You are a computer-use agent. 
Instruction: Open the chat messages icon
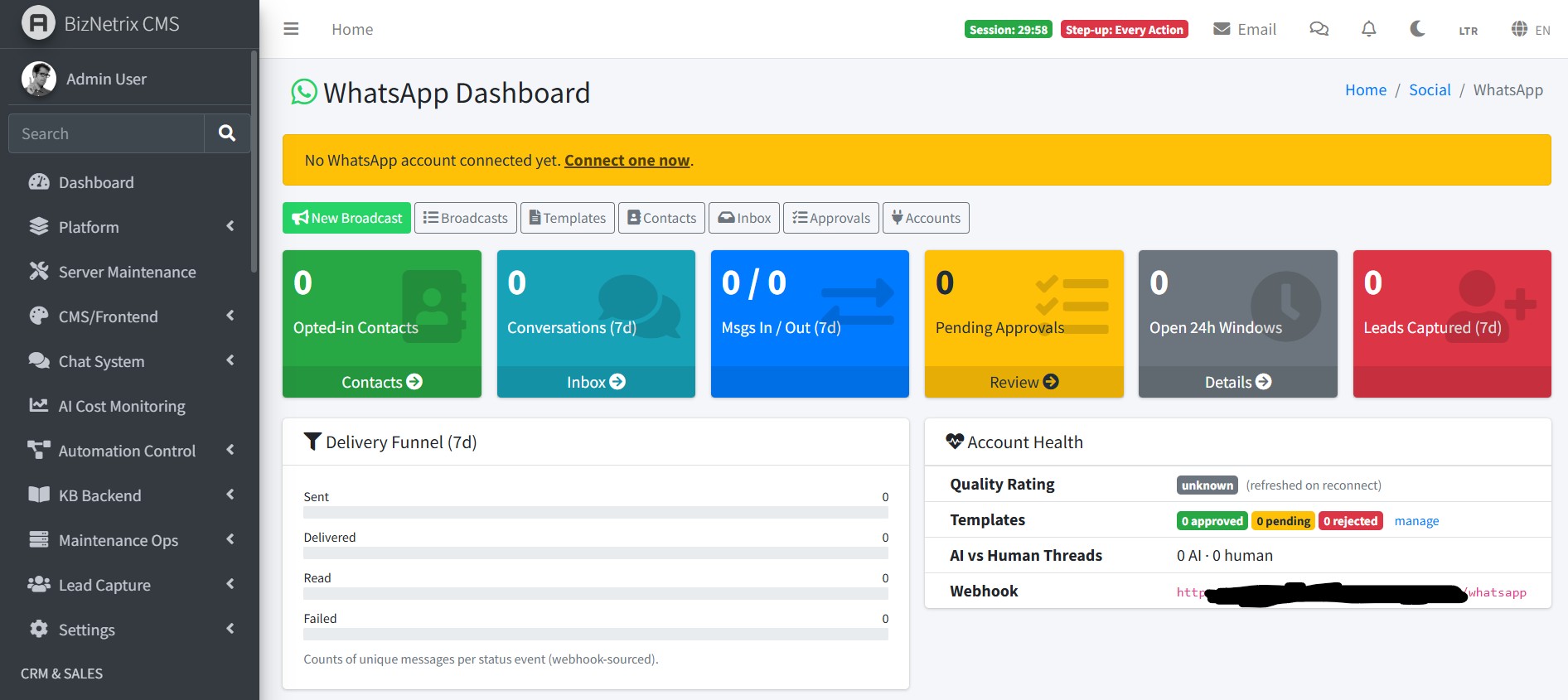click(1319, 29)
